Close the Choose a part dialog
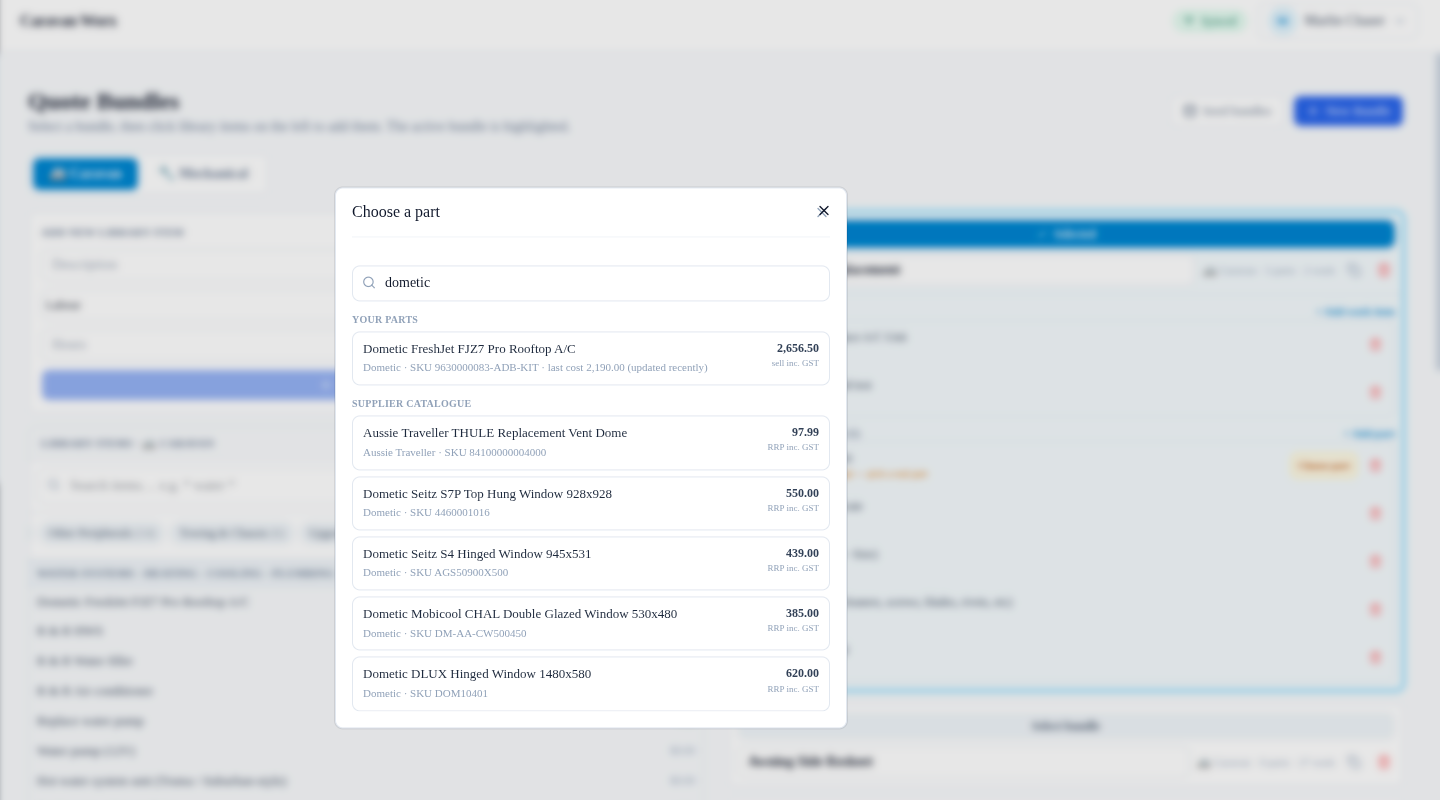1440x800 pixels. tap(823, 211)
